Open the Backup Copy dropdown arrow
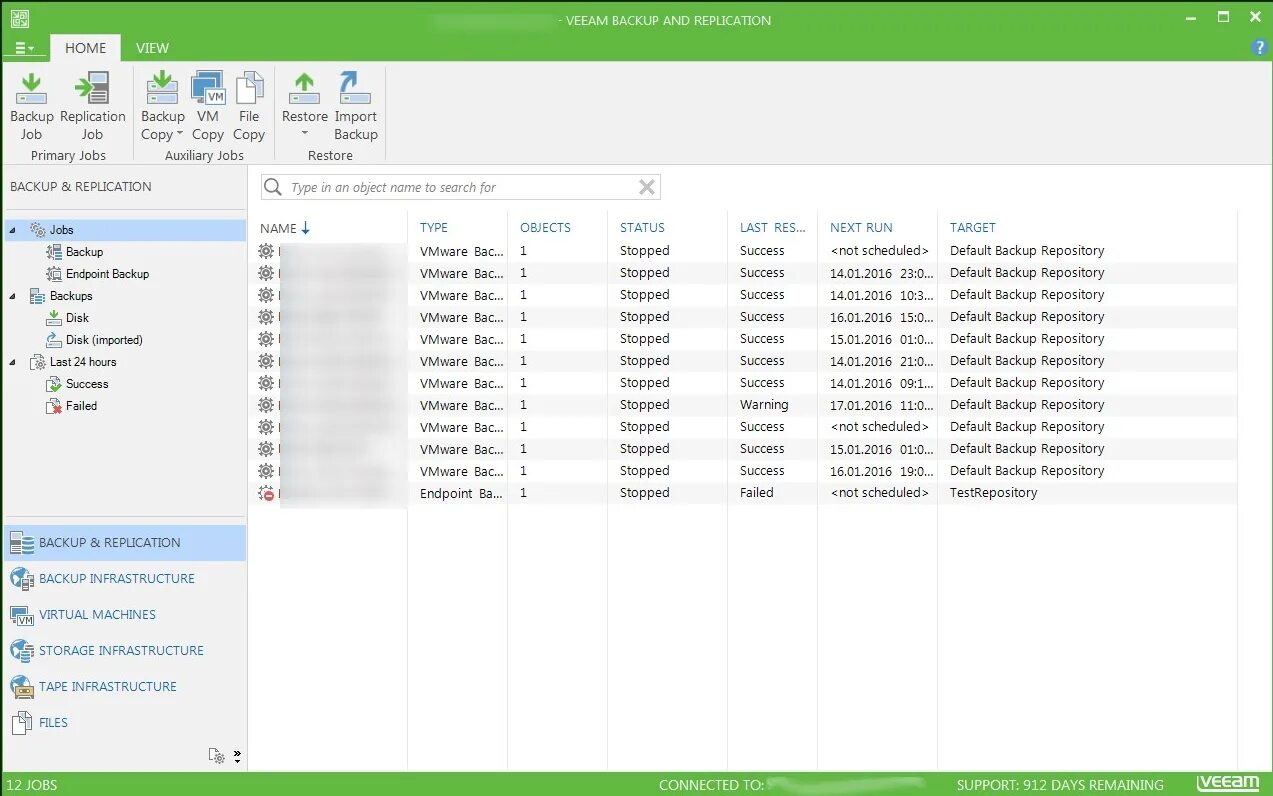 coord(180,134)
